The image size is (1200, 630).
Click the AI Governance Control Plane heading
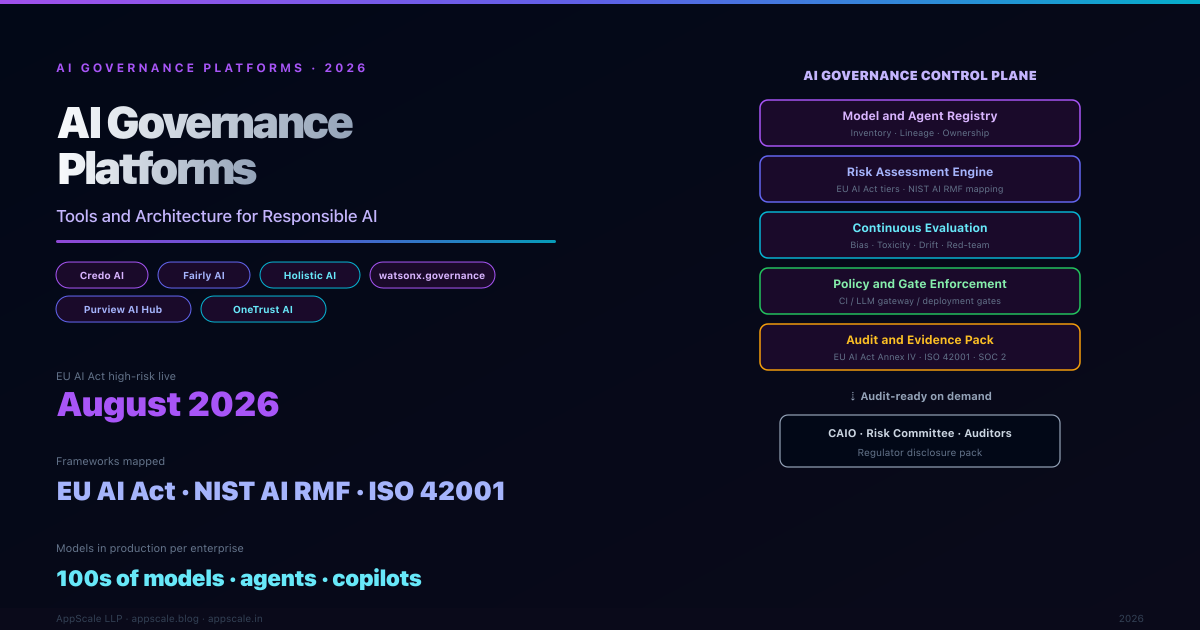click(x=919, y=76)
